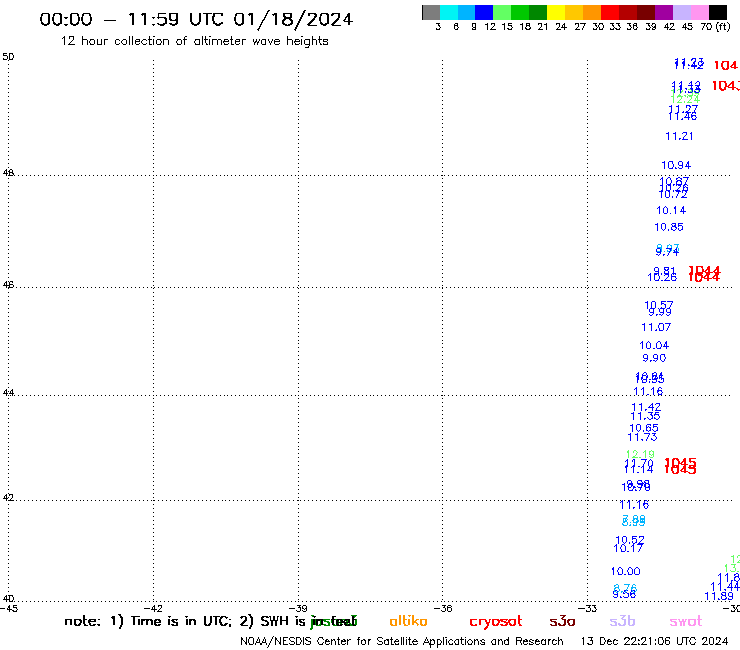Click the -42 longitude axis label
The width and height of the screenshot is (740, 650).
pos(153,608)
